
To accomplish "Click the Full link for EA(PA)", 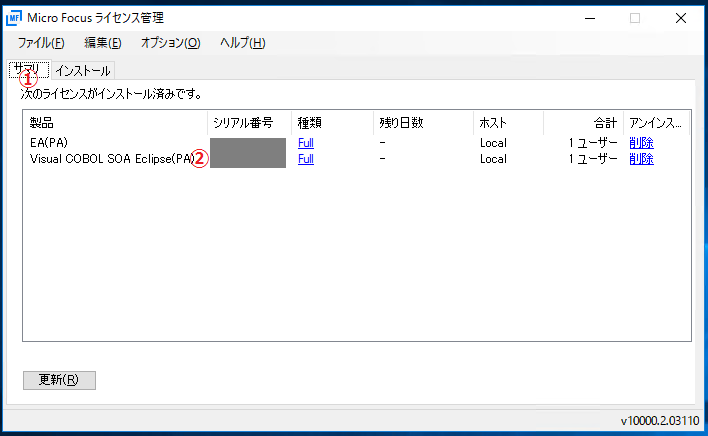I will [x=306, y=143].
